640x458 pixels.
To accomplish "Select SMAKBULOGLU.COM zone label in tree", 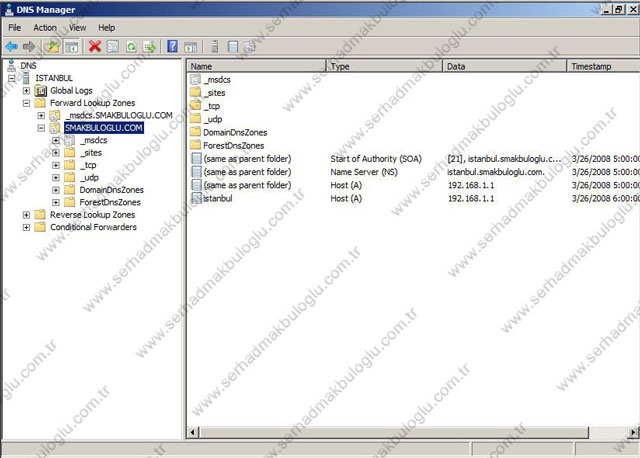I will click(104, 128).
